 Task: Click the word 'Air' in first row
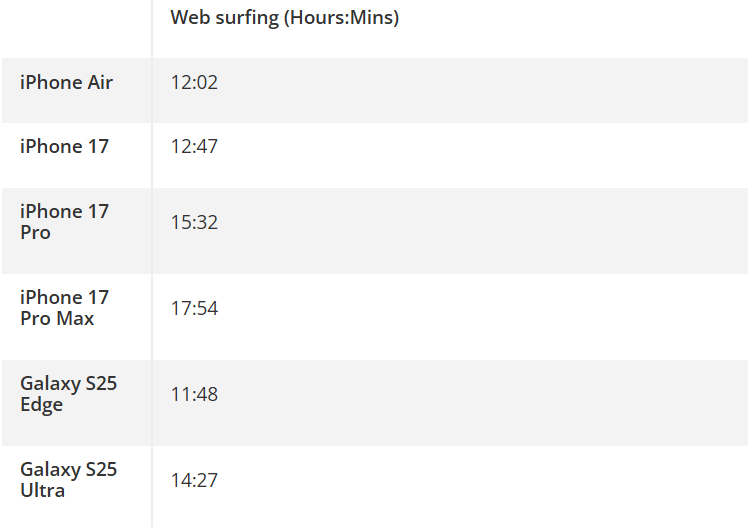[x=100, y=83]
